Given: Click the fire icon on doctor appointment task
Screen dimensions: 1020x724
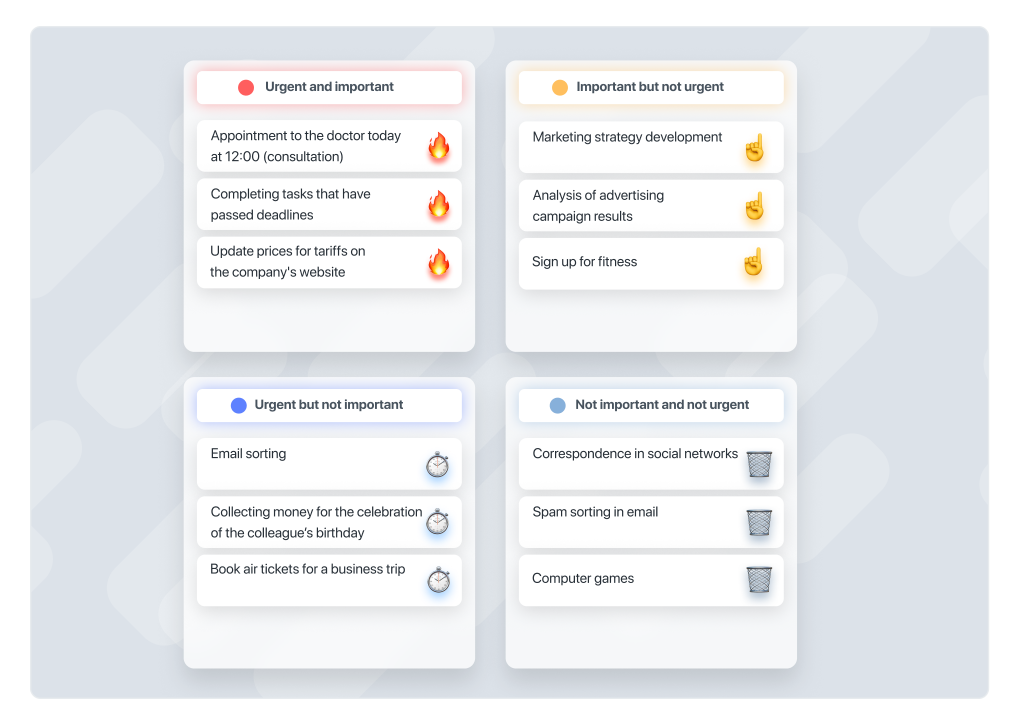Looking at the screenshot, I should (439, 146).
